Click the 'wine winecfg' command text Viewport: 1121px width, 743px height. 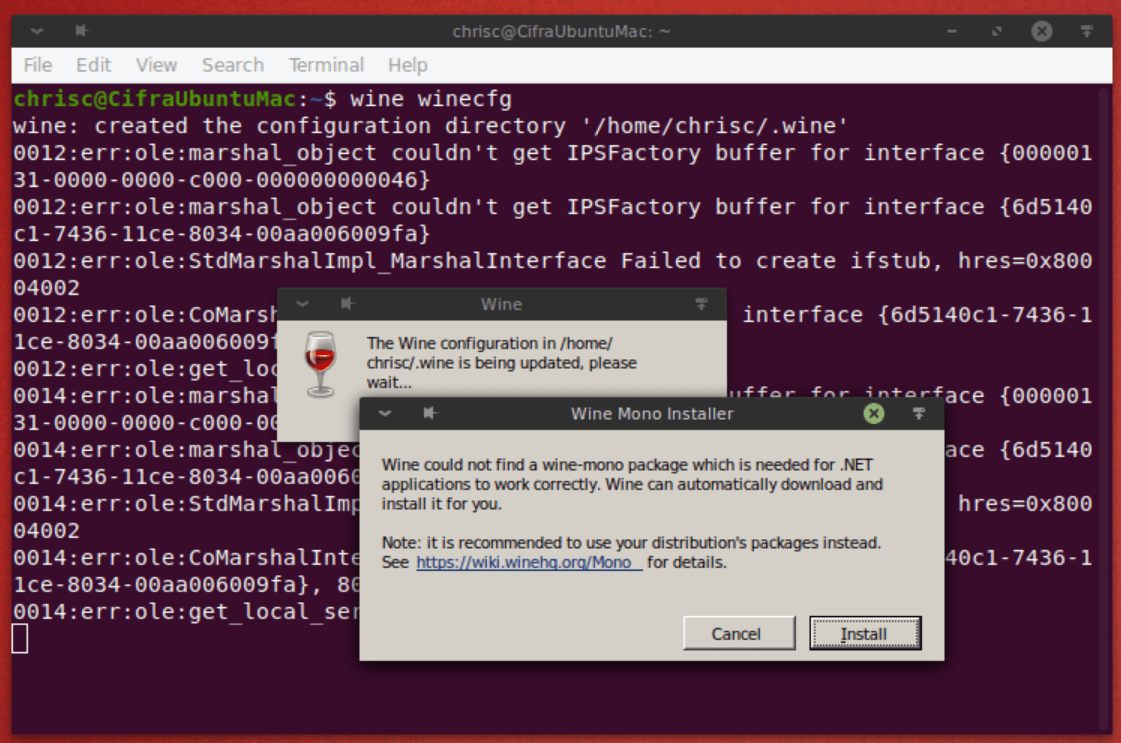tap(431, 99)
